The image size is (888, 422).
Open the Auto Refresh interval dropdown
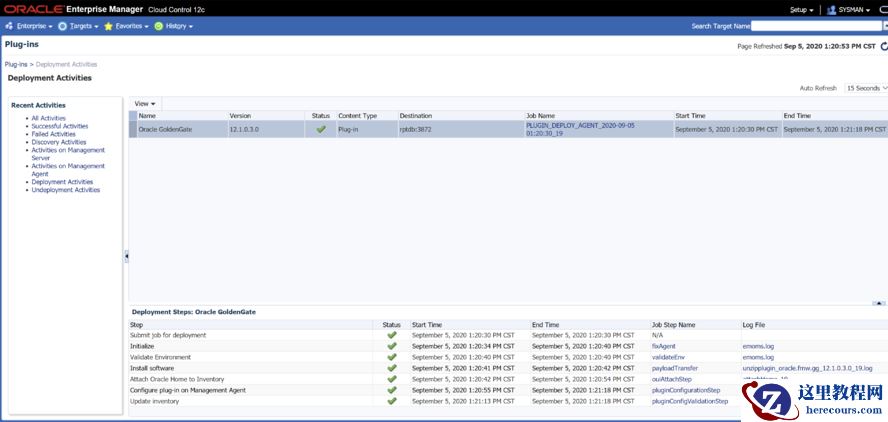[866, 88]
